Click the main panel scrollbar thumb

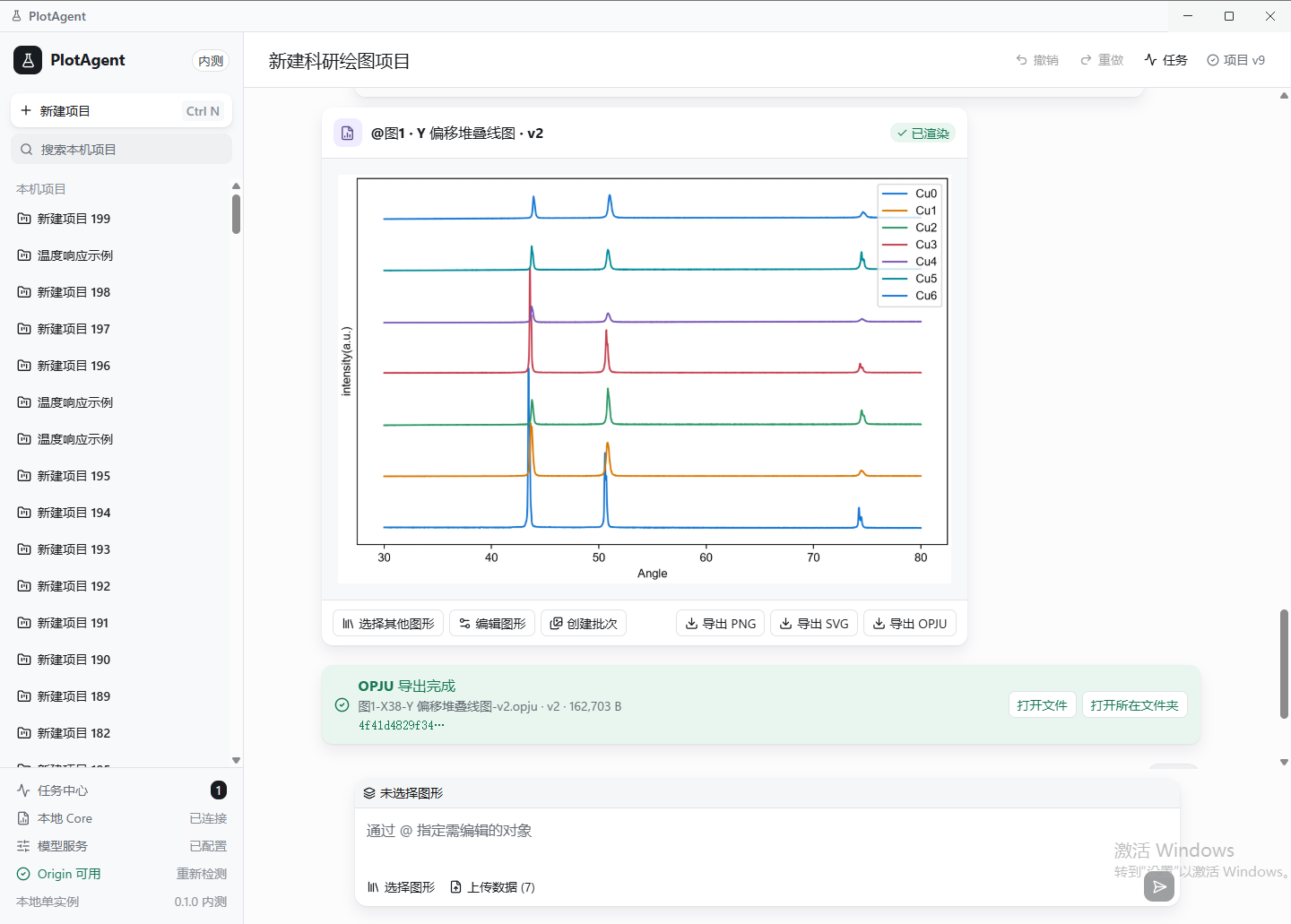1284,664
